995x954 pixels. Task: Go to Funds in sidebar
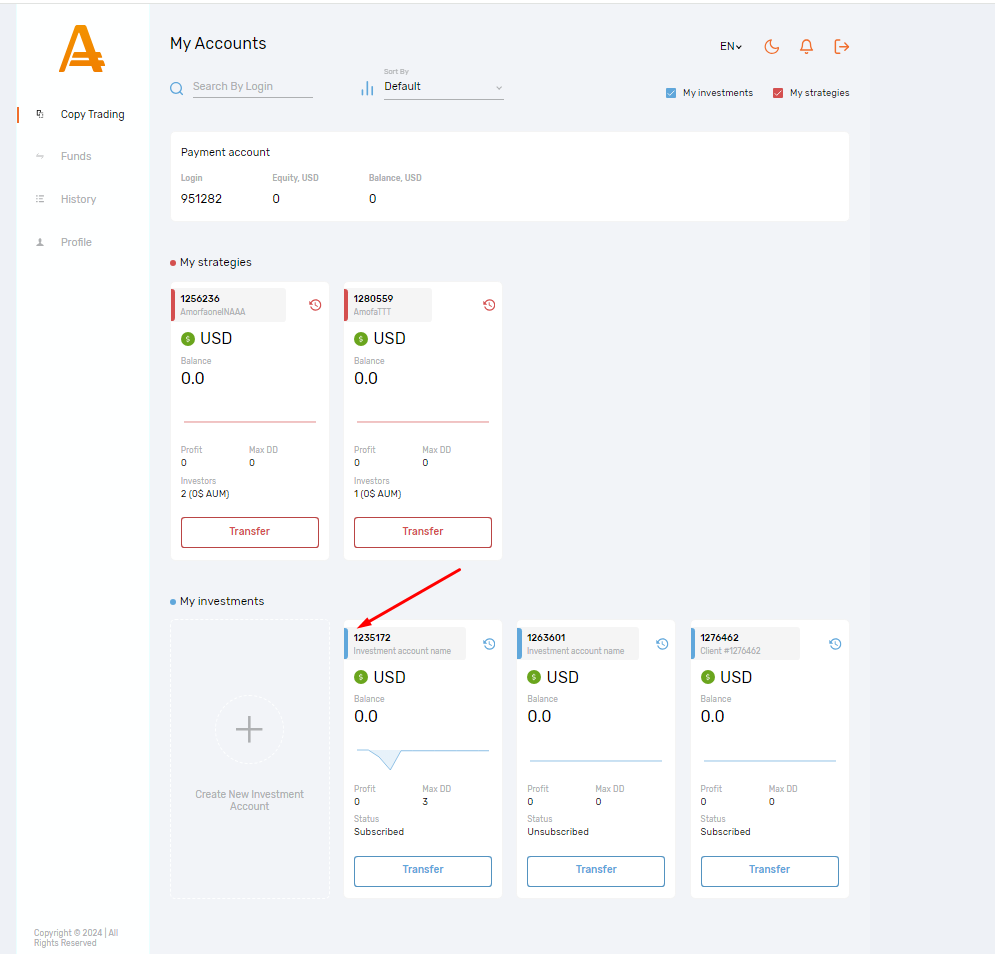pyautogui.click(x=76, y=156)
